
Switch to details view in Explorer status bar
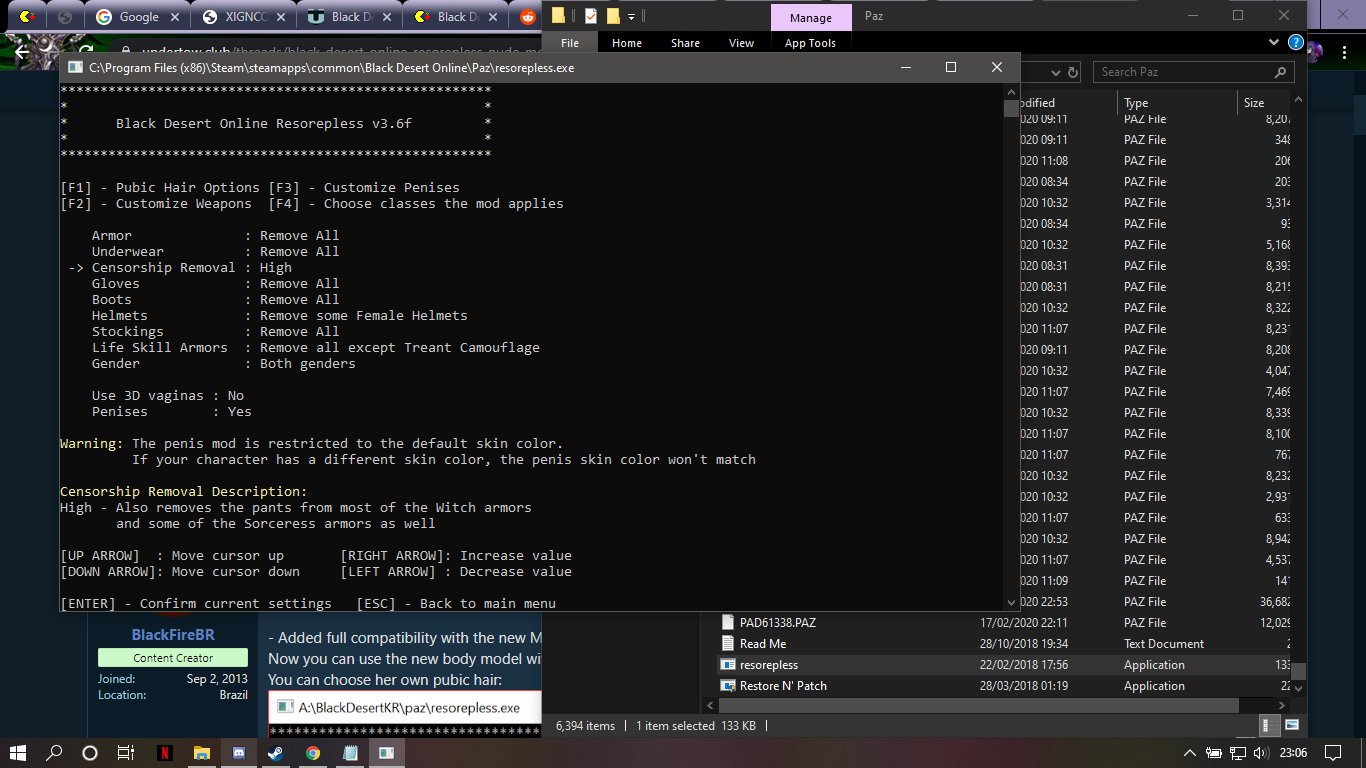click(1271, 726)
